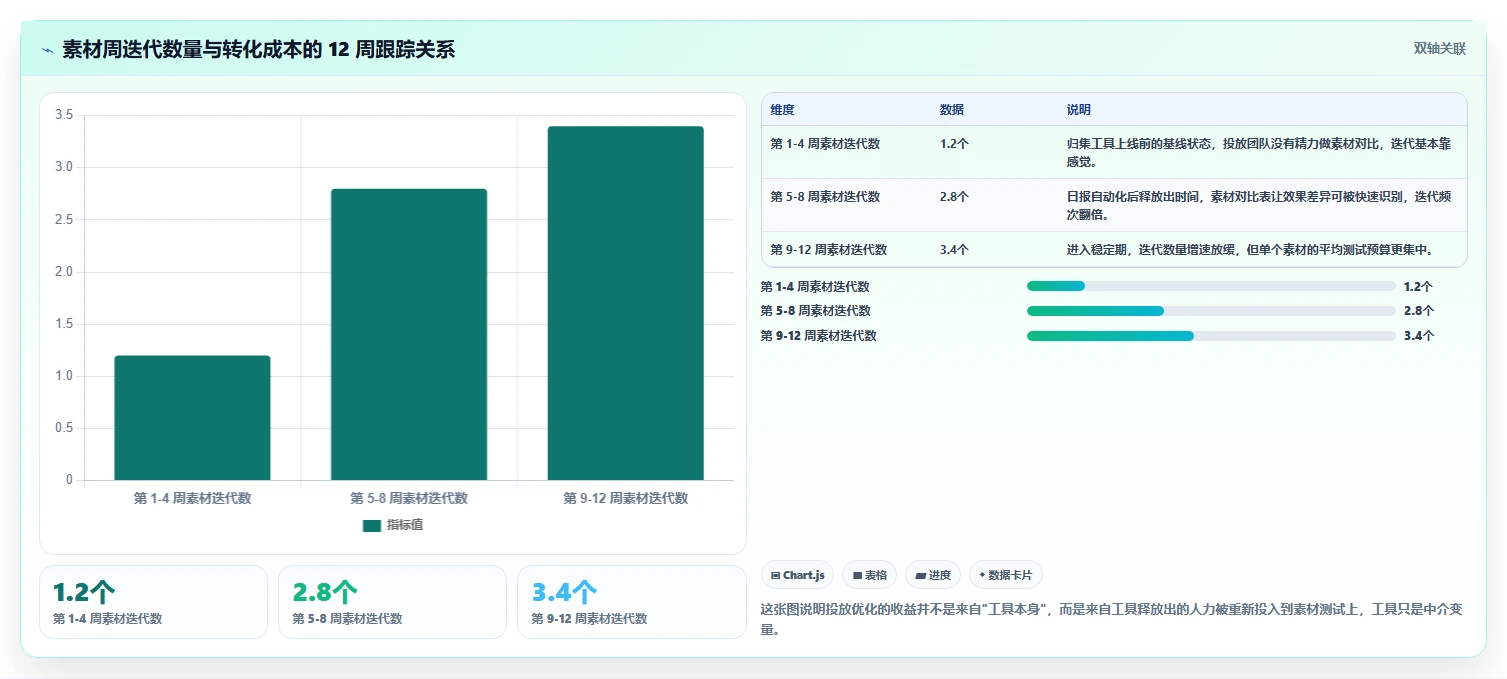
Task: Click the 3.4个 data card
Action: coord(632,602)
